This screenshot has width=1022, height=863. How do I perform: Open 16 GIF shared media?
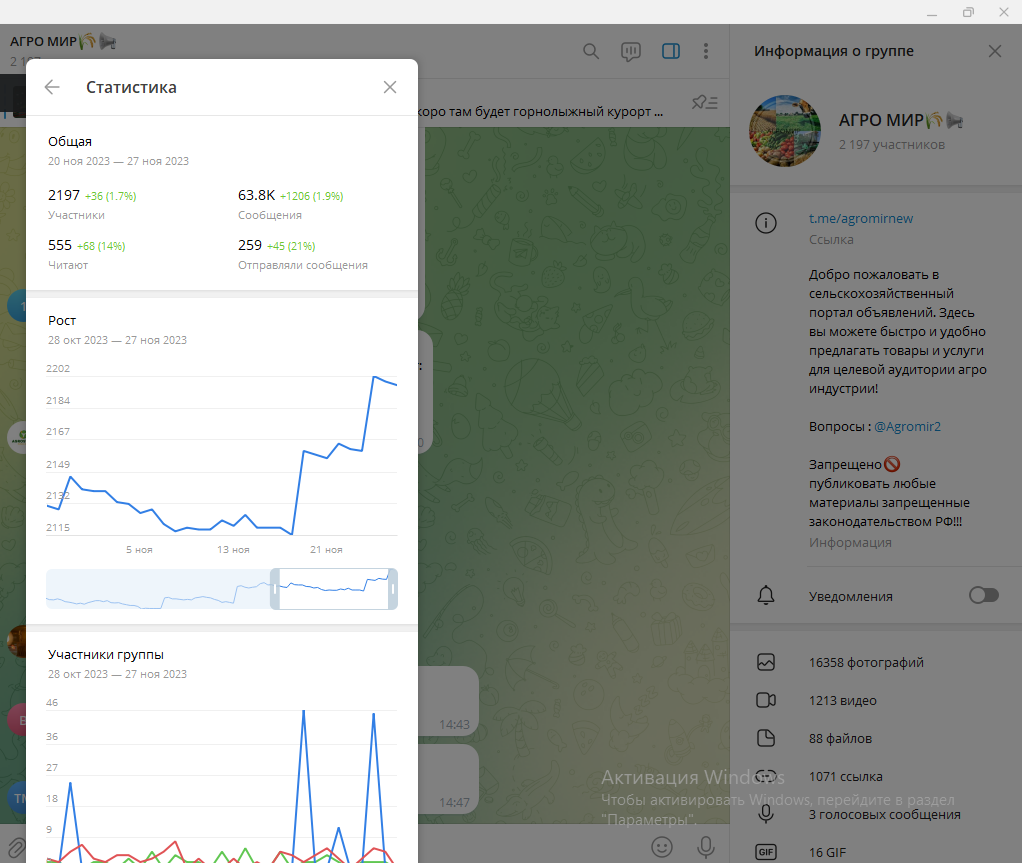(x=827, y=853)
